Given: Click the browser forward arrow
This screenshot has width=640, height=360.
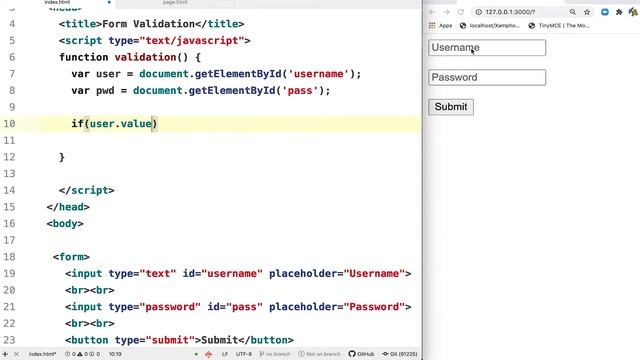Looking at the screenshot, I should click(447, 12).
